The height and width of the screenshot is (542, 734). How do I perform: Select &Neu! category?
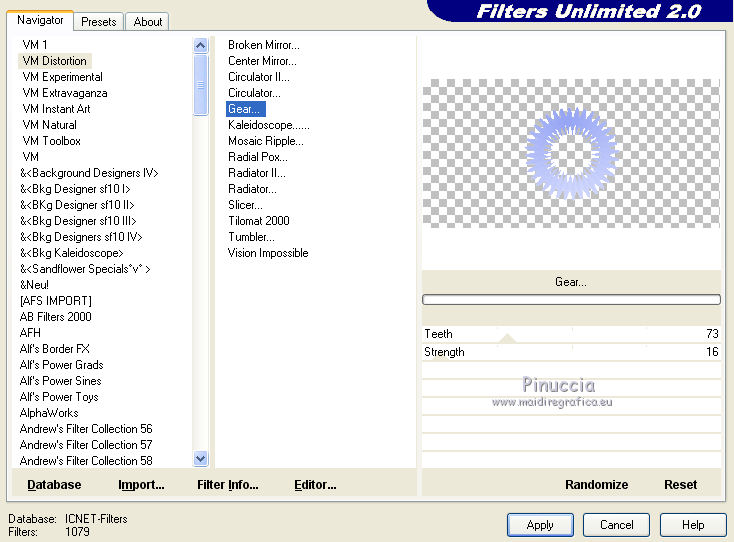click(x=34, y=285)
